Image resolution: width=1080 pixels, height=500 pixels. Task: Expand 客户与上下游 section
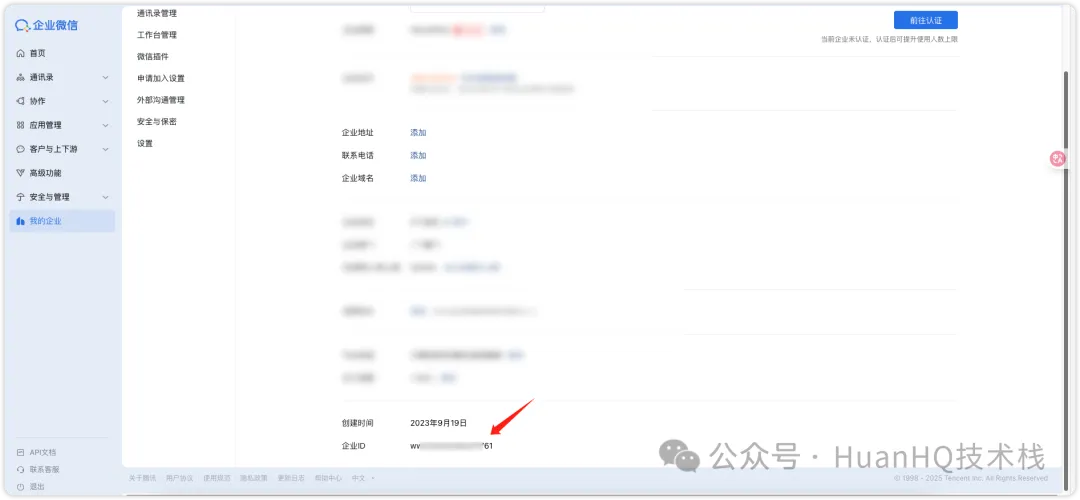pyautogui.click(x=105, y=149)
